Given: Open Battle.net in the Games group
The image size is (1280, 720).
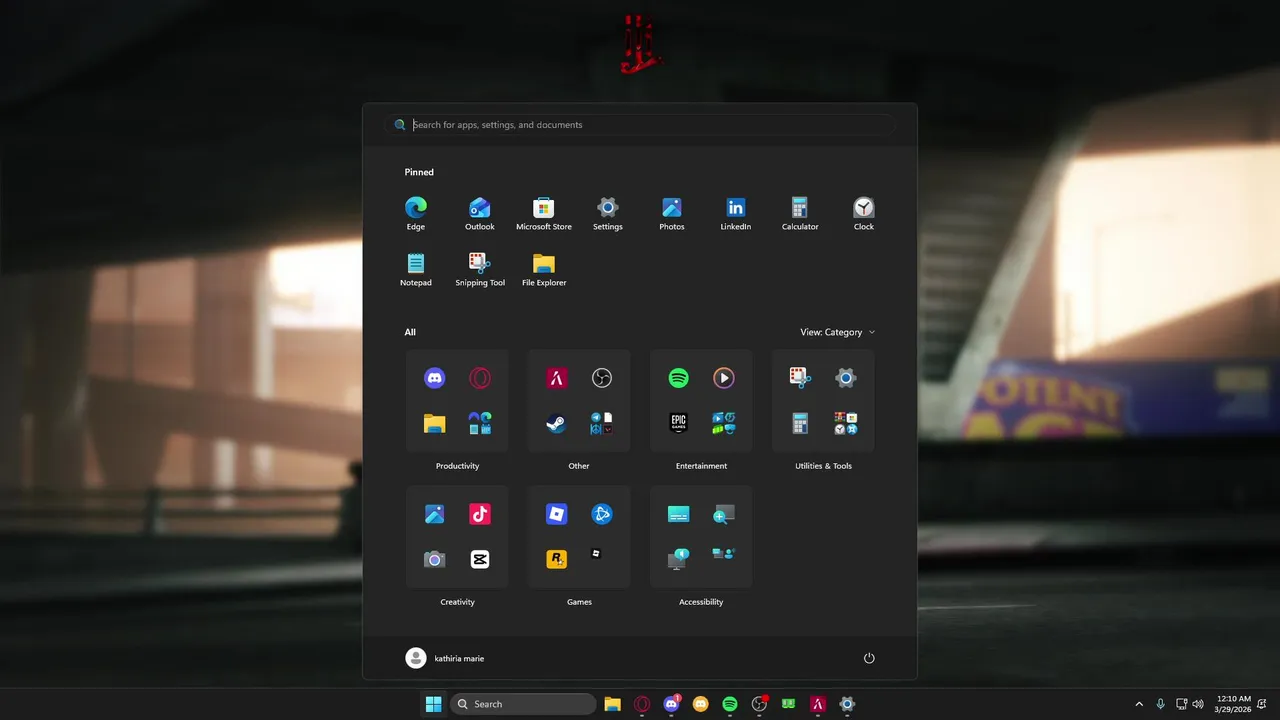Looking at the screenshot, I should point(602,514).
